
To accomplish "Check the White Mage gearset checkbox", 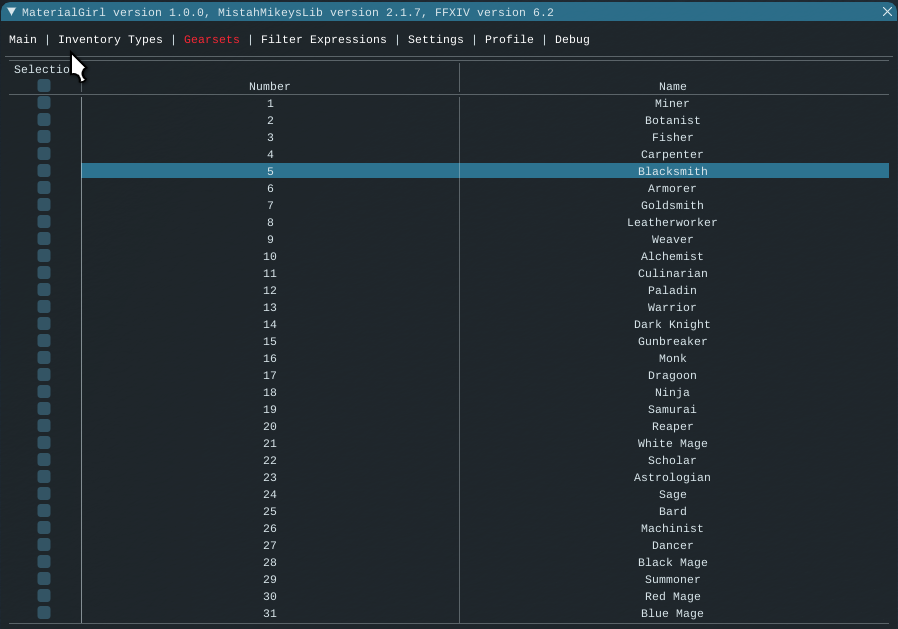I will [x=44, y=443].
